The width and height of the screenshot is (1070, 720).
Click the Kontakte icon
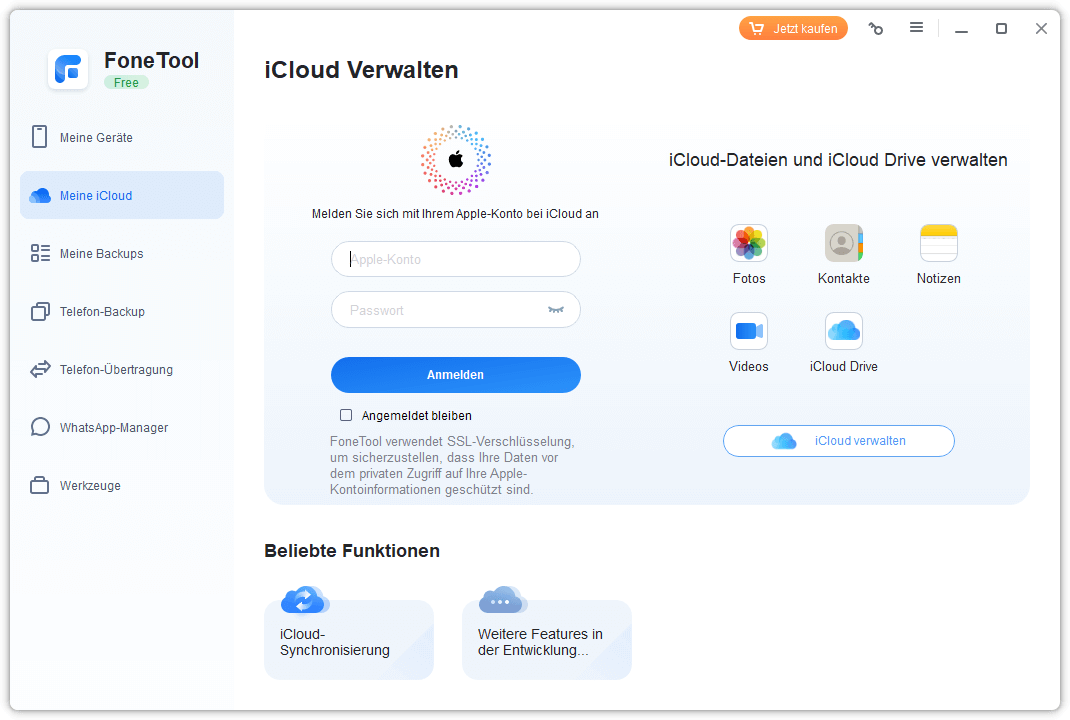[843, 243]
